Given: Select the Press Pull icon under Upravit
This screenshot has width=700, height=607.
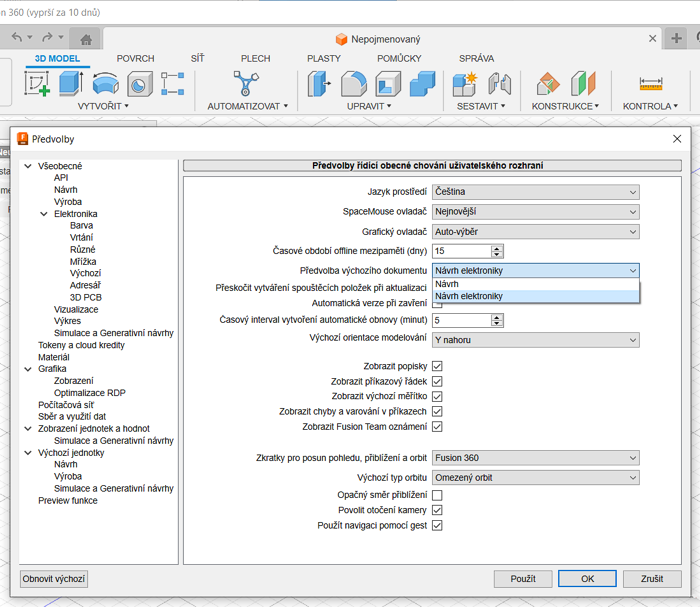Looking at the screenshot, I should click(320, 84).
